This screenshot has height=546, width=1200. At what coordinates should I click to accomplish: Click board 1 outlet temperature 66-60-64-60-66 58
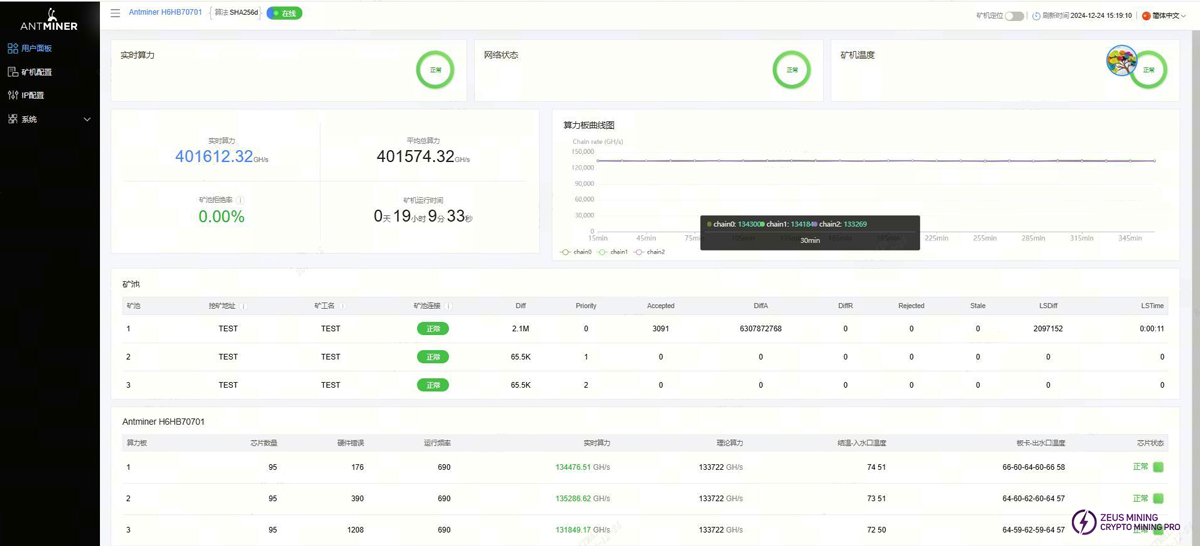click(1033, 467)
